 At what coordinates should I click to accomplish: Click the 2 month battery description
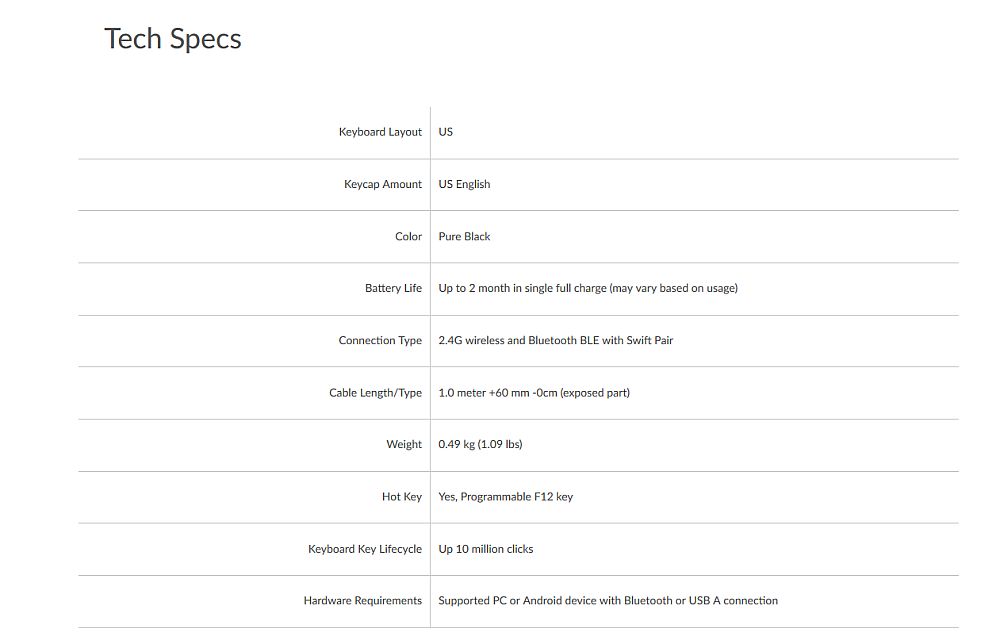[588, 288]
